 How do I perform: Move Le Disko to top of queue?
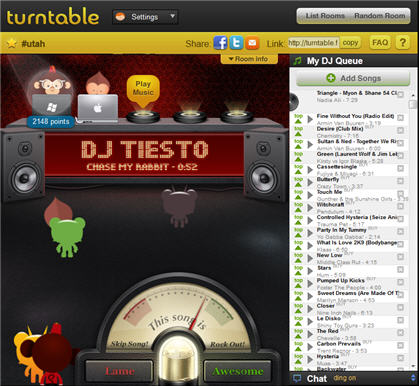click(x=298, y=321)
